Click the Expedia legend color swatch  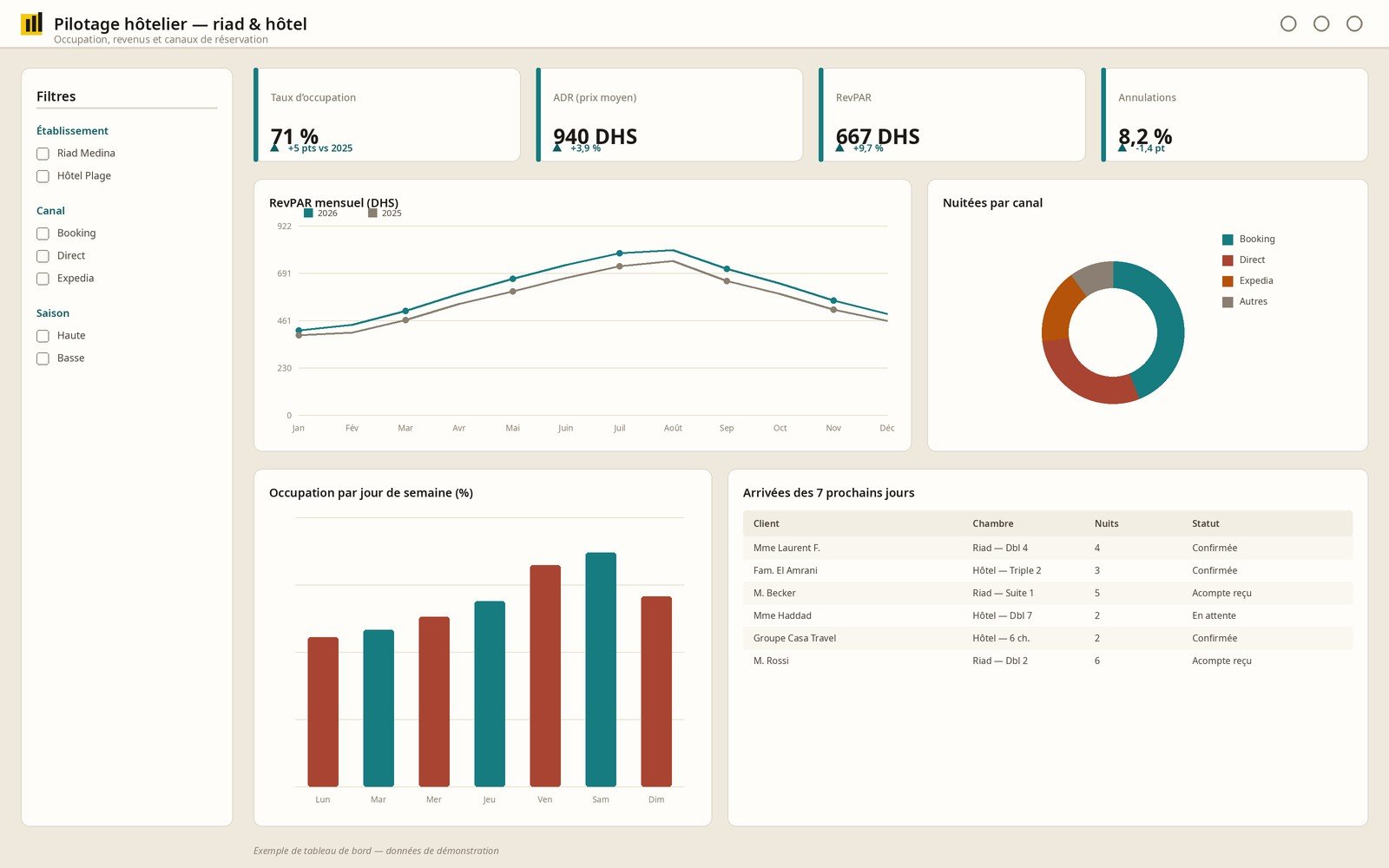pos(1228,281)
